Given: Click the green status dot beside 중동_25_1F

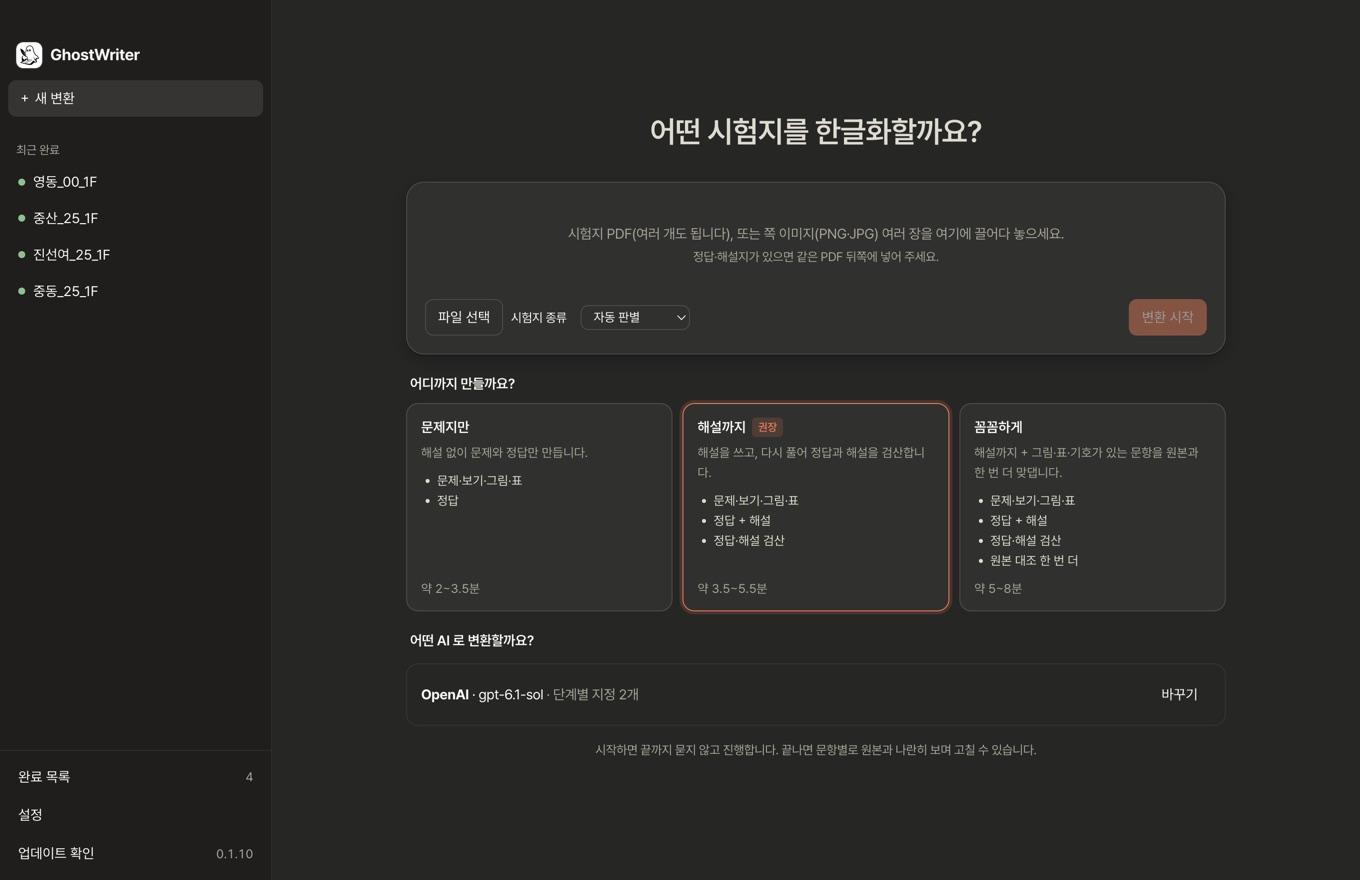Looking at the screenshot, I should 22,291.
